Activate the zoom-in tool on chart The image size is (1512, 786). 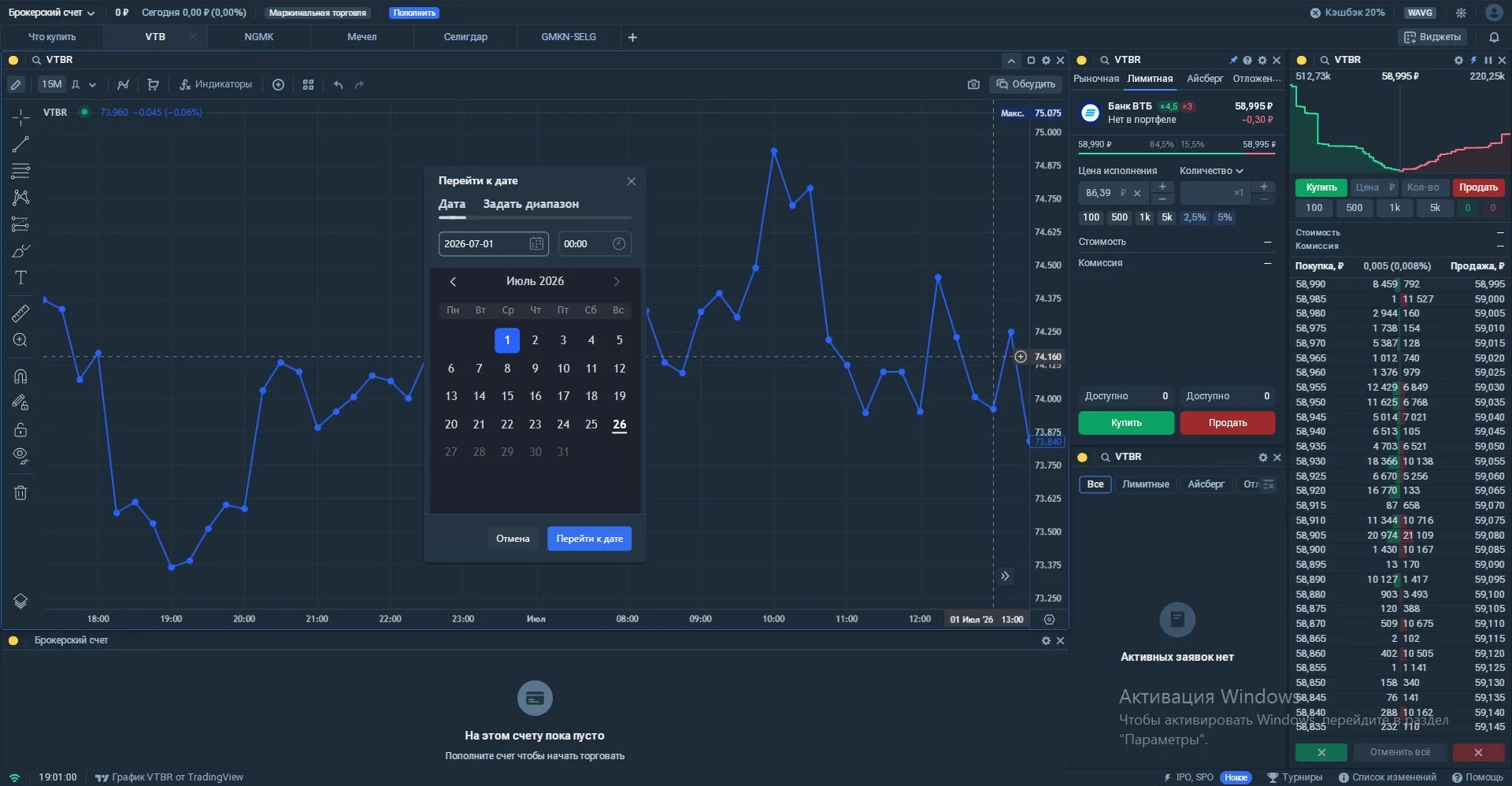pos(20,340)
